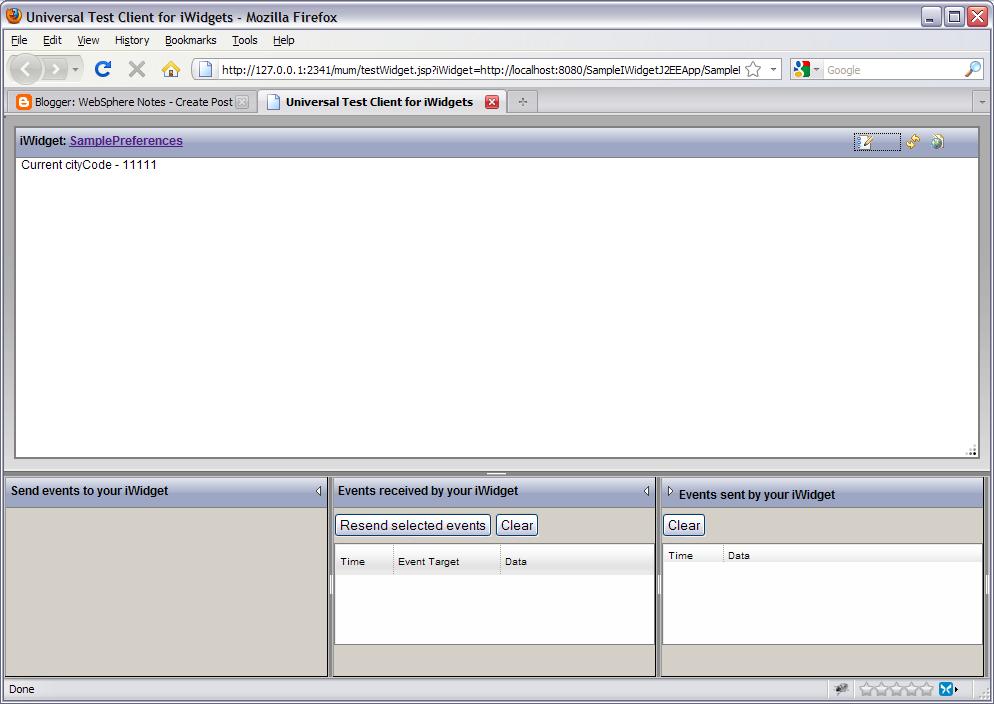Viewport: 994px width, 704px height.
Task: Click the fifth rating star in status bar
Action: pyautogui.click(x=926, y=689)
